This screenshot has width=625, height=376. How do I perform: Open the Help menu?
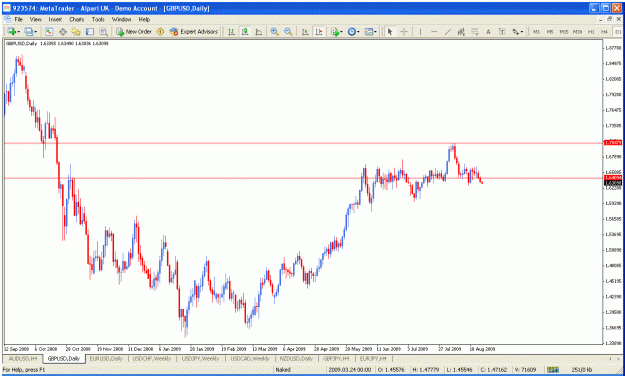(144, 19)
